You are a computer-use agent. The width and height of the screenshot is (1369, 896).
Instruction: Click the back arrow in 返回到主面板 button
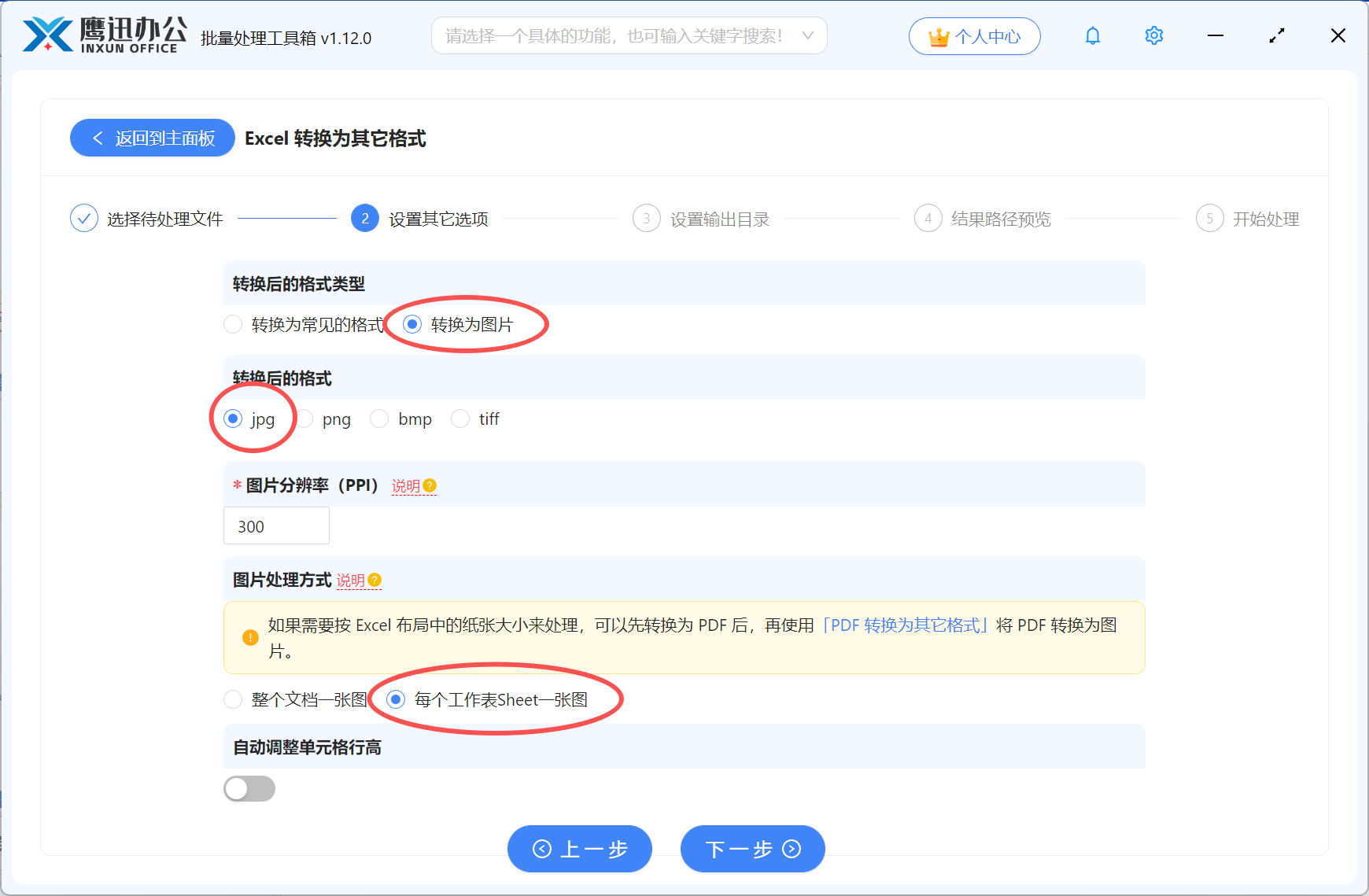click(x=98, y=138)
